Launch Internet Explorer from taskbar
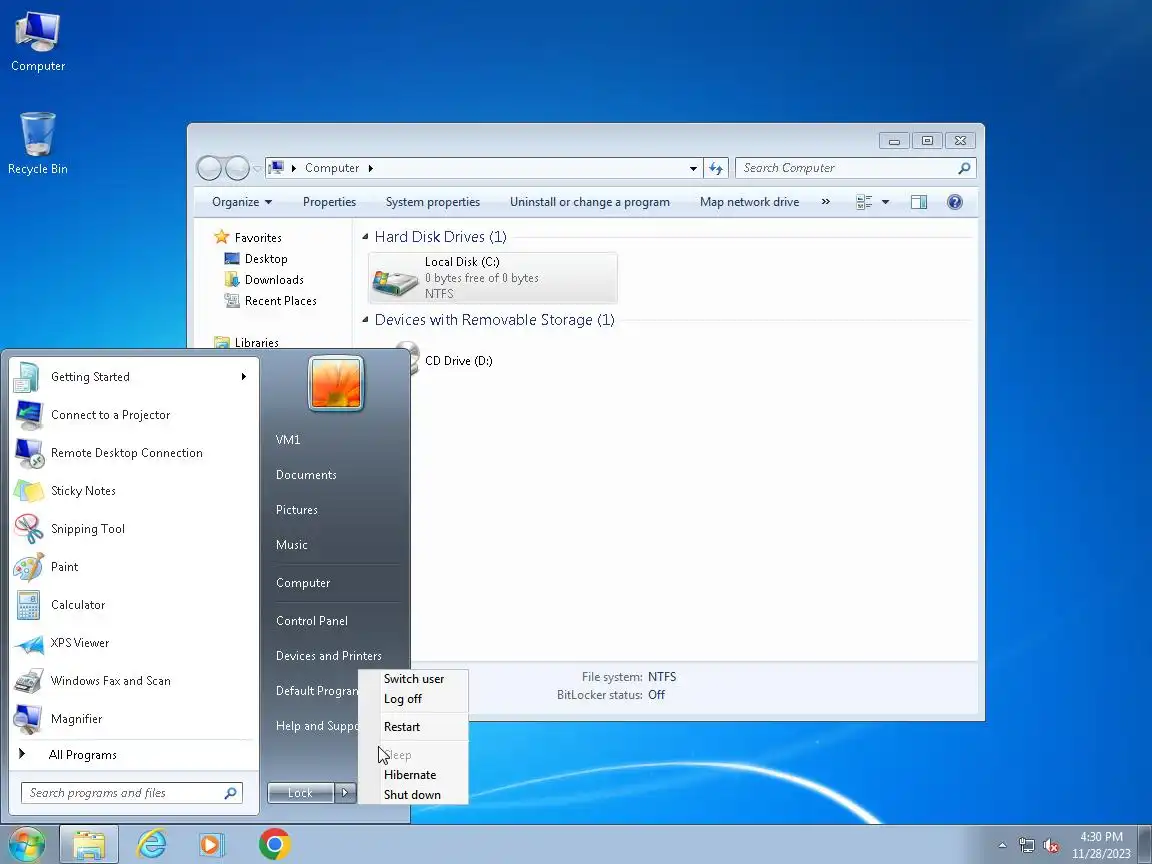Image resolution: width=1152 pixels, height=864 pixels. tap(151, 845)
